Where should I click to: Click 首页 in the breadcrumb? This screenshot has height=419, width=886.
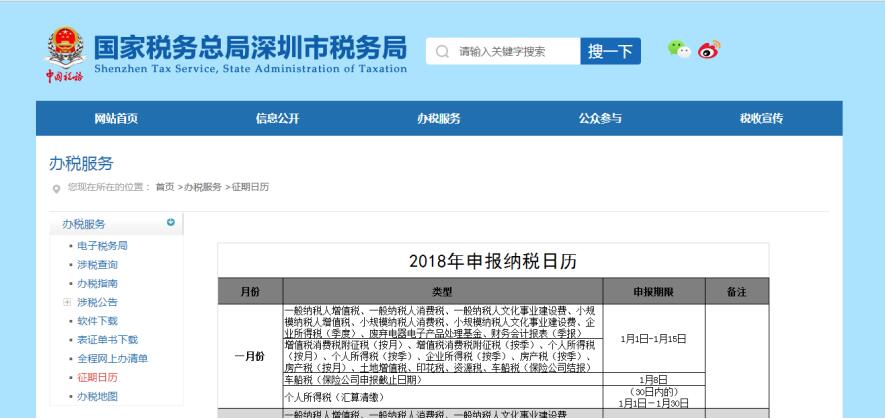coord(165,187)
